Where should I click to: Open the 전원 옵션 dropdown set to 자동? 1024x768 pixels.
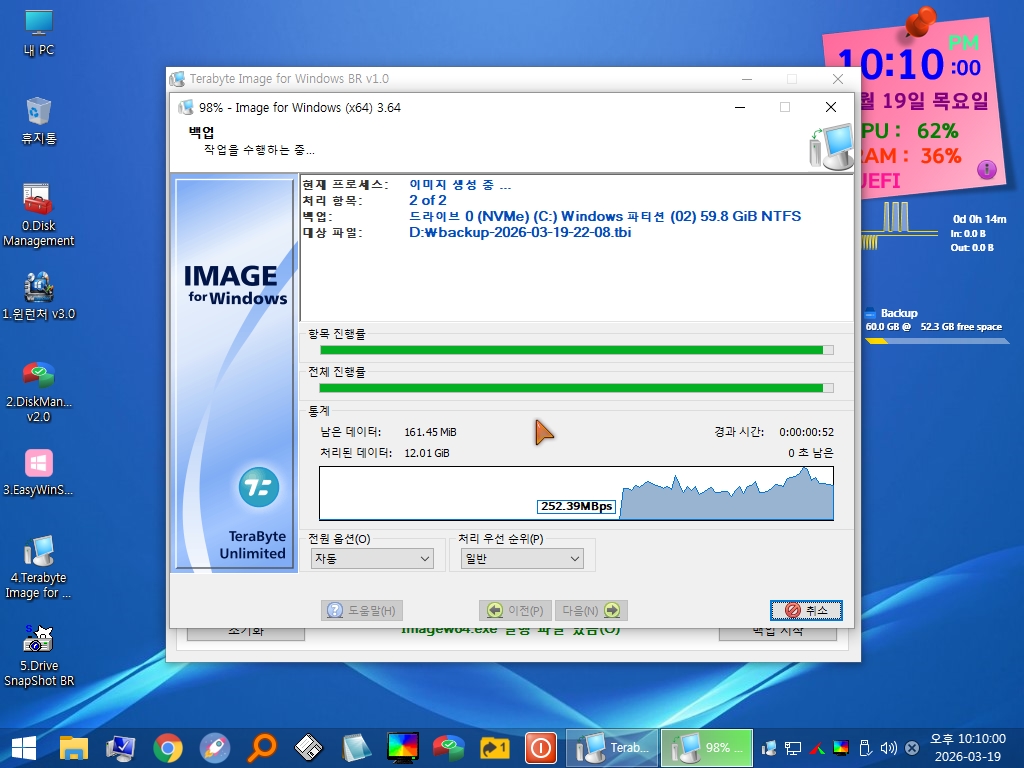point(372,558)
